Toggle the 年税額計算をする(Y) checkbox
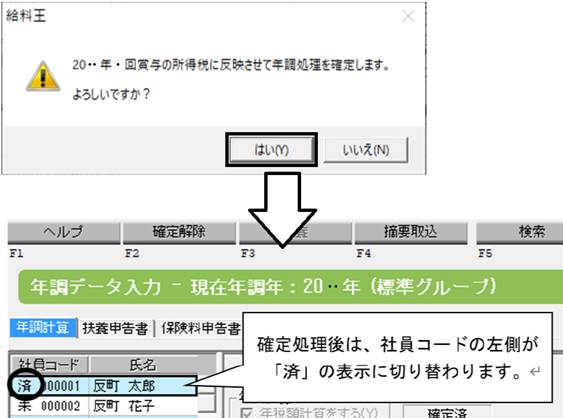The image size is (563, 418). coord(247,413)
